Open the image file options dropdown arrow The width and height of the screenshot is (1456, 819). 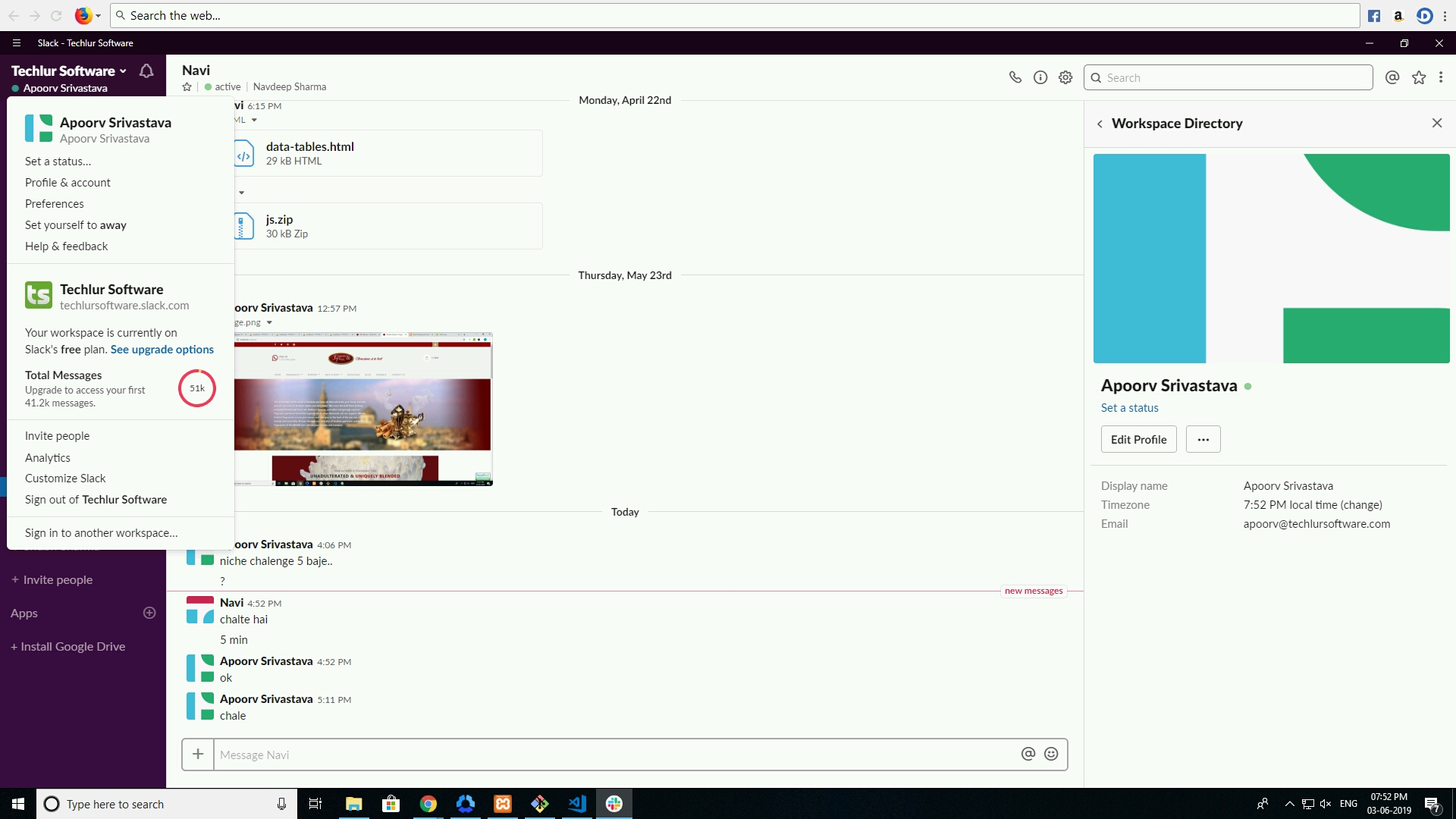[269, 323]
